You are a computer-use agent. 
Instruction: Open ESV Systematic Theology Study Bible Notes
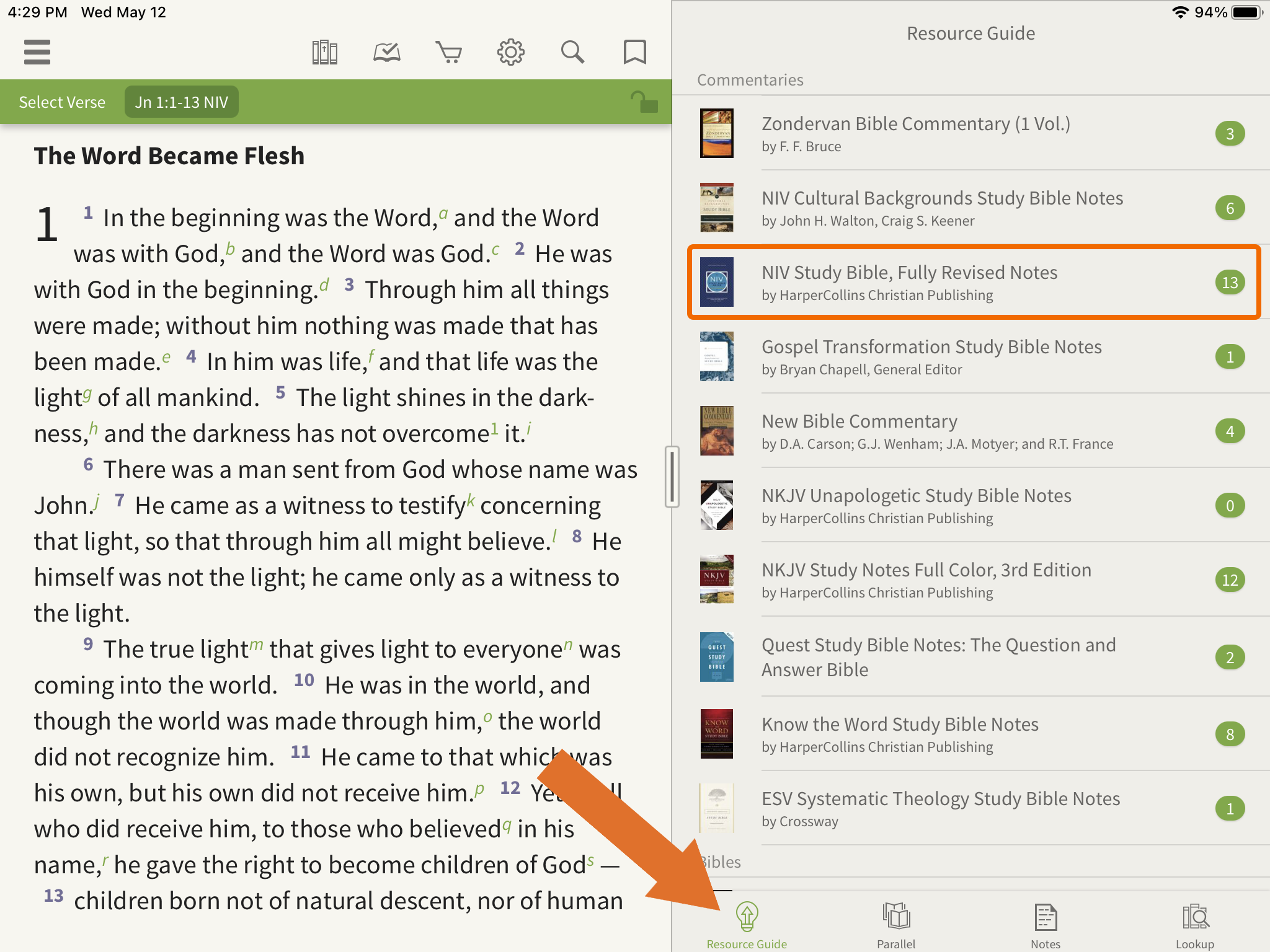[x=971, y=808]
